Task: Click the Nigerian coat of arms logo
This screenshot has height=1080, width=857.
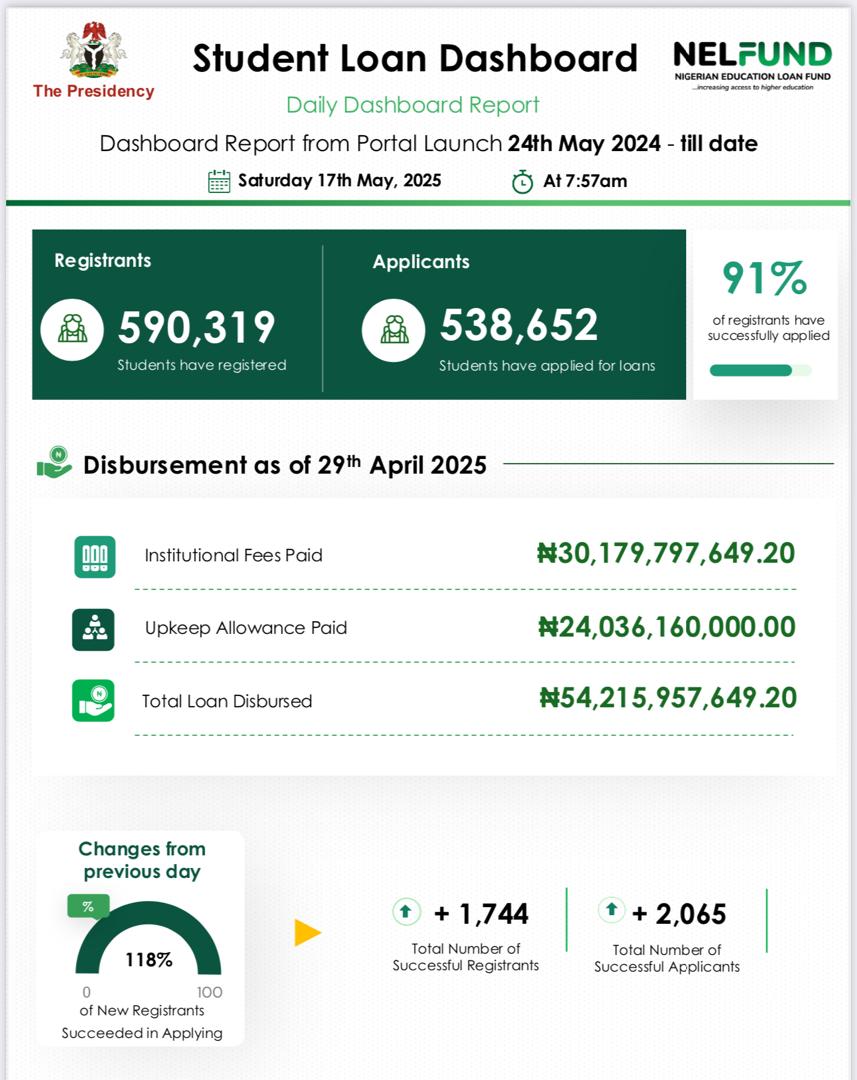Action: pos(94,52)
